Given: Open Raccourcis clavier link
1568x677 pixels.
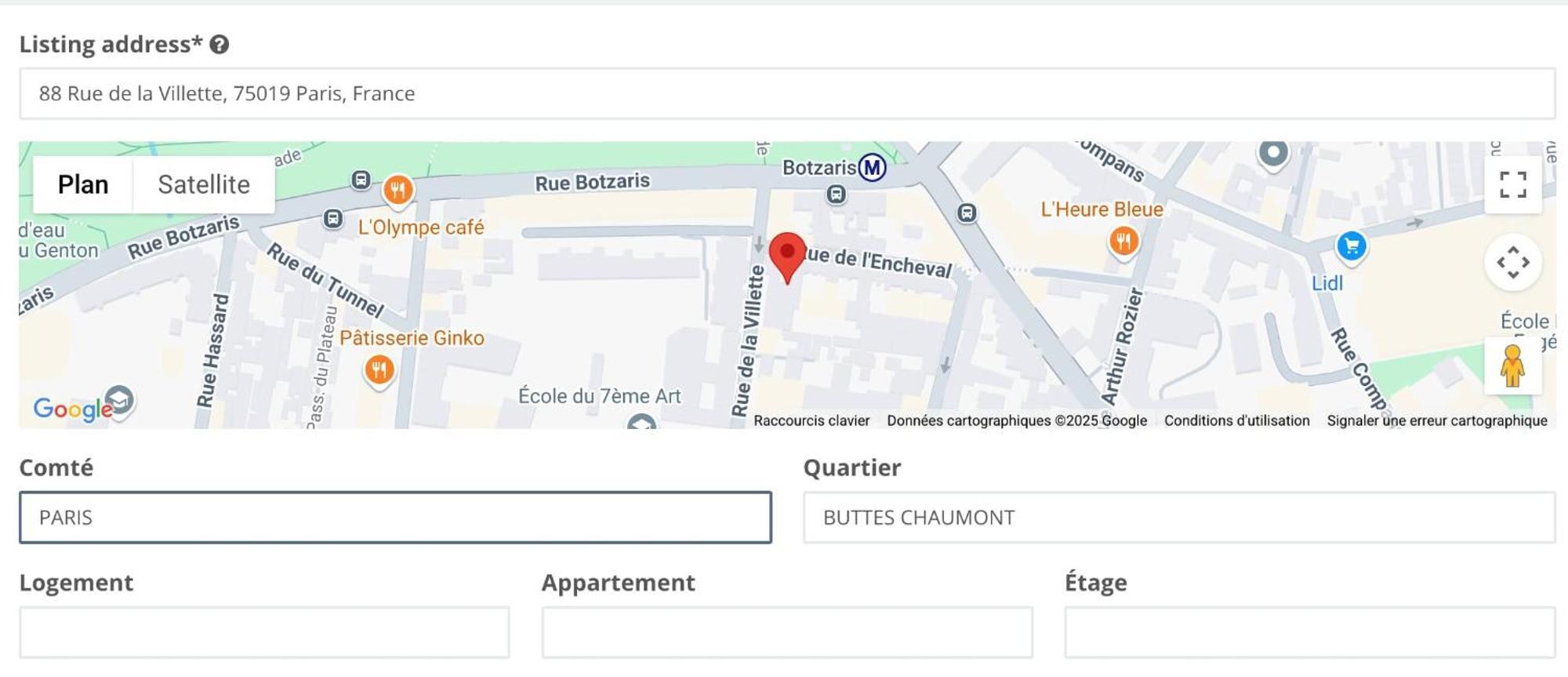Looking at the screenshot, I should click(811, 420).
